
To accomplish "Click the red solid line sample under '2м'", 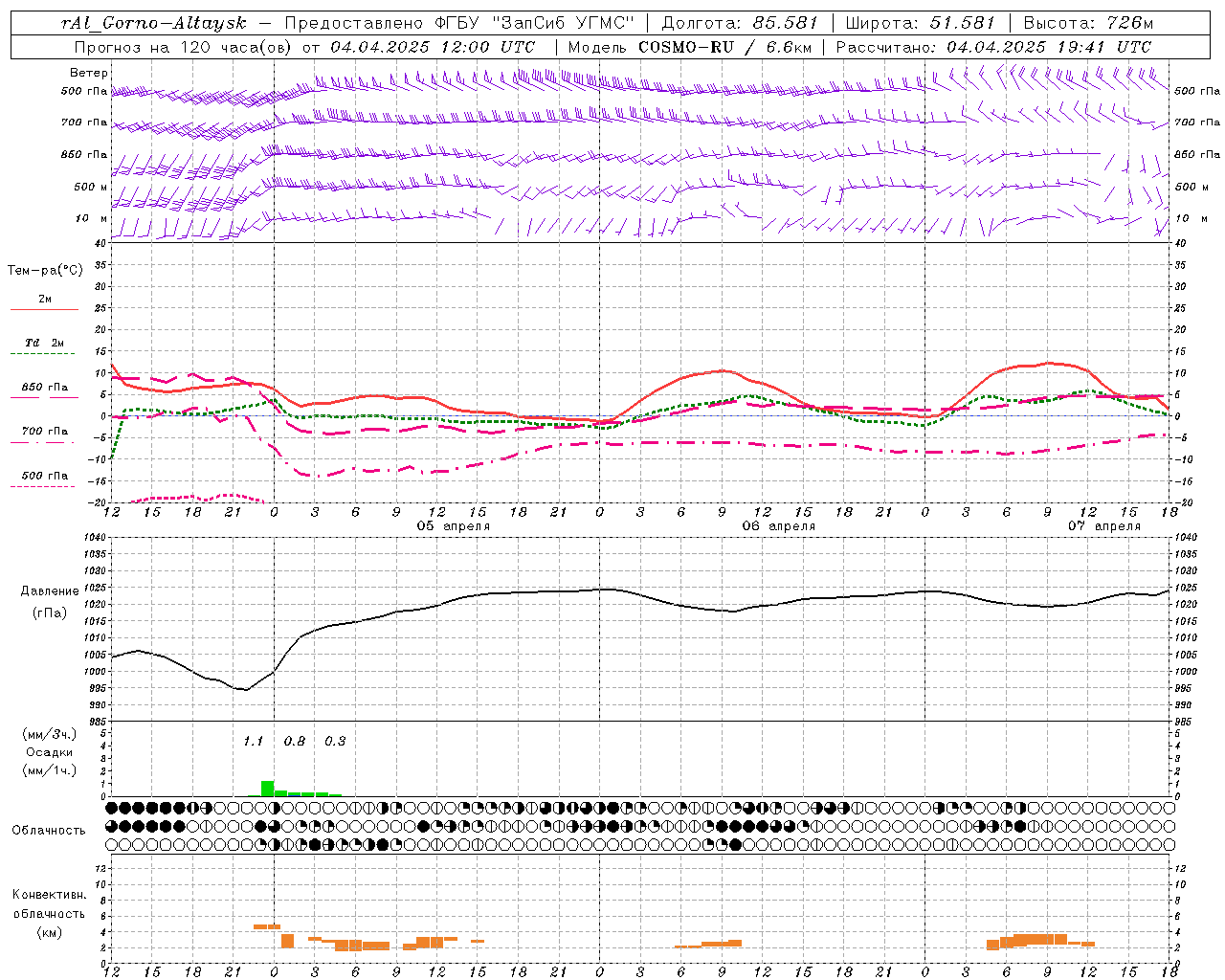I will tap(44, 310).
